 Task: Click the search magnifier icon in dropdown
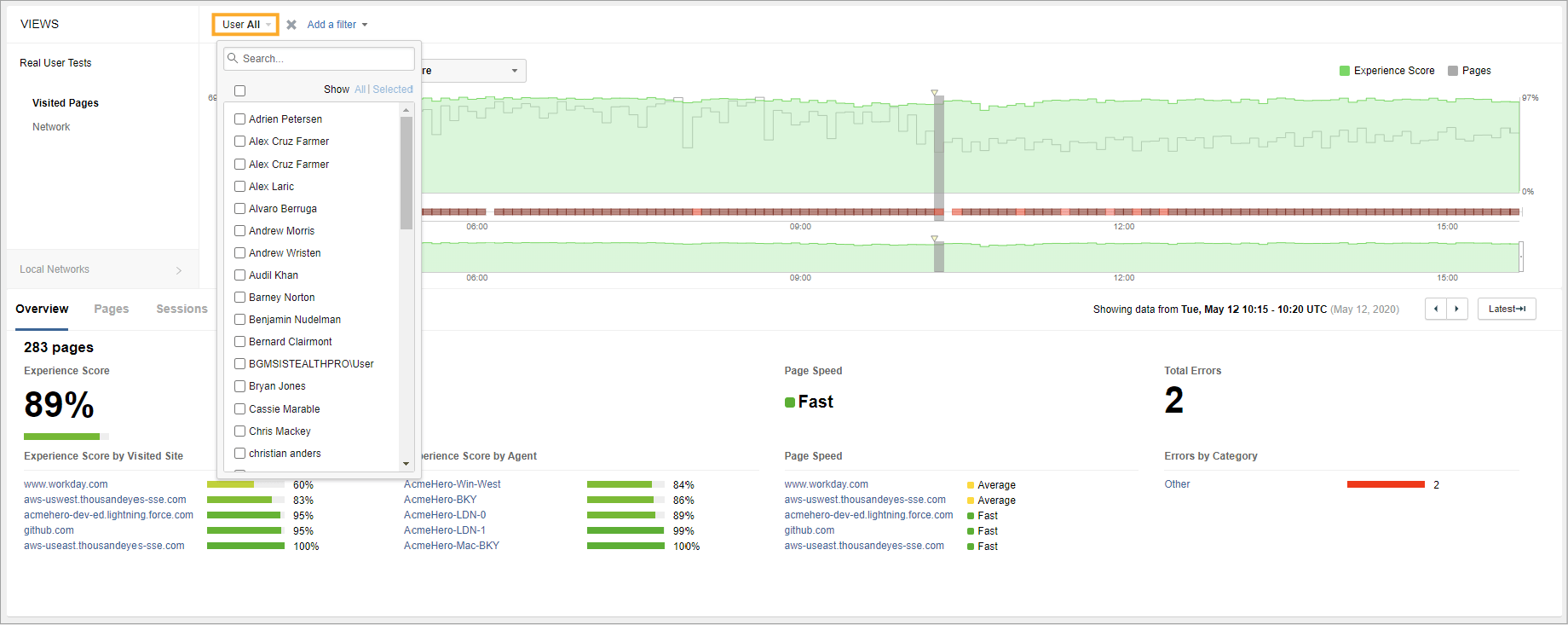click(233, 59)
